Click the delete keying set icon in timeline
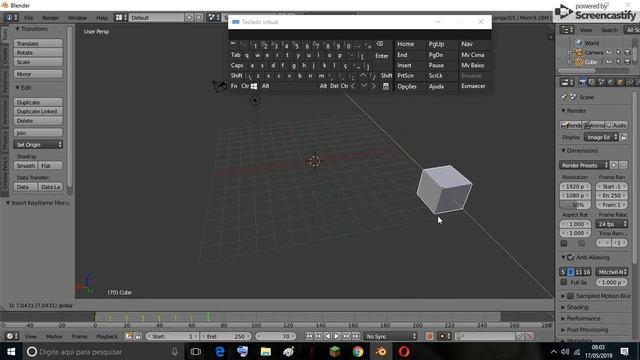The width and height of the screenshot is (640, 360). pyautogui.click(x=529, y=336)
